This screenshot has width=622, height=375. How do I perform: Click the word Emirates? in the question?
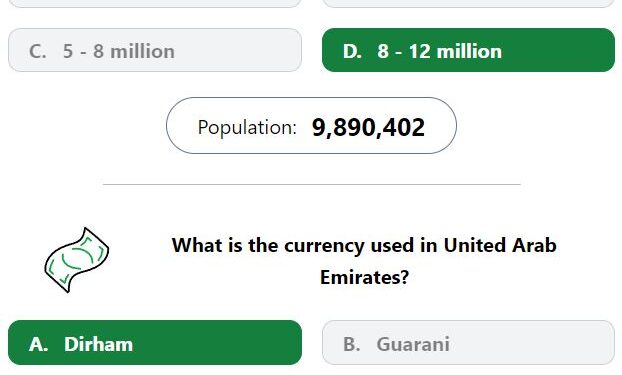click(364, 277)
